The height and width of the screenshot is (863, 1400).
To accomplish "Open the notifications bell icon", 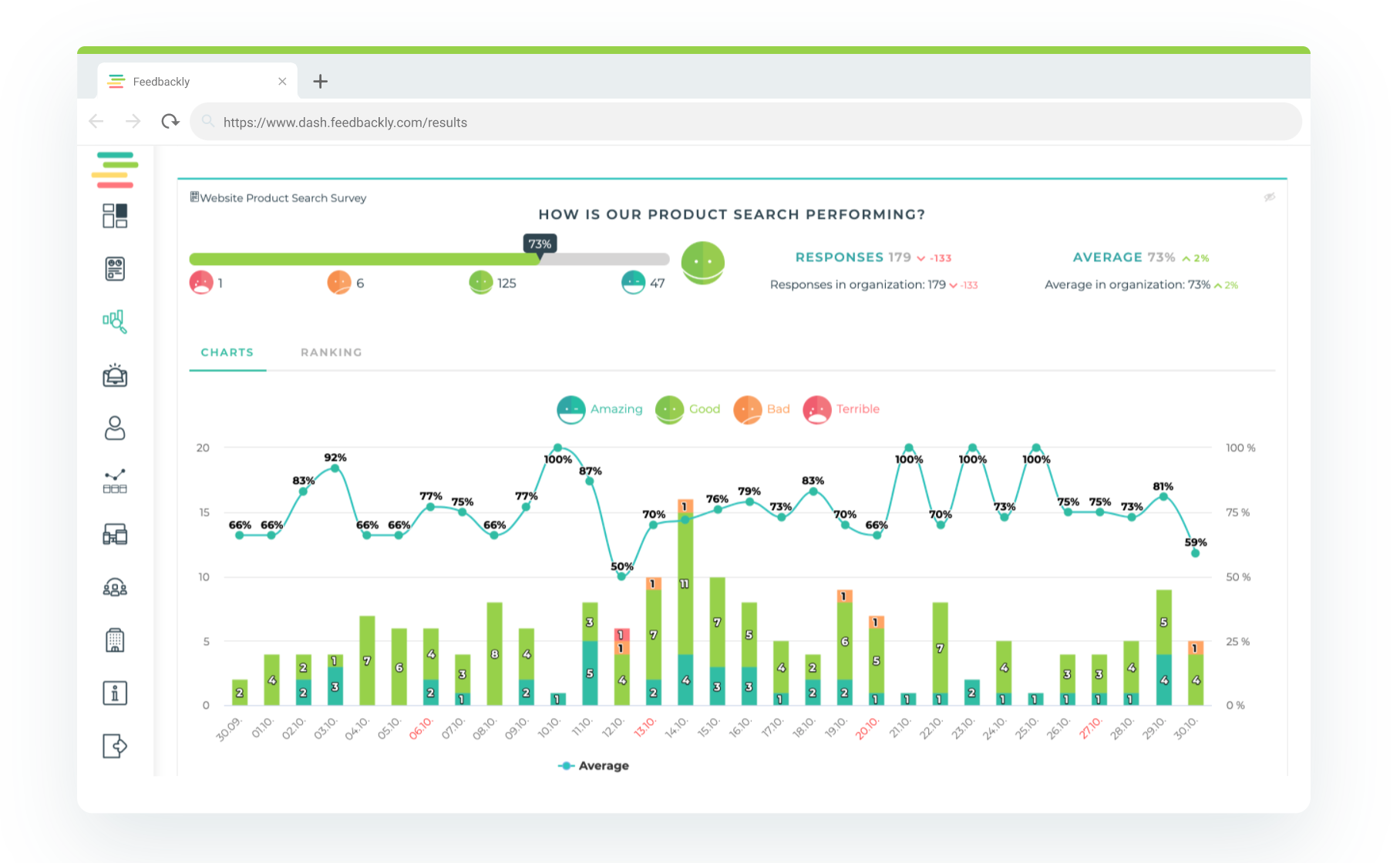I will coord(114,376).
